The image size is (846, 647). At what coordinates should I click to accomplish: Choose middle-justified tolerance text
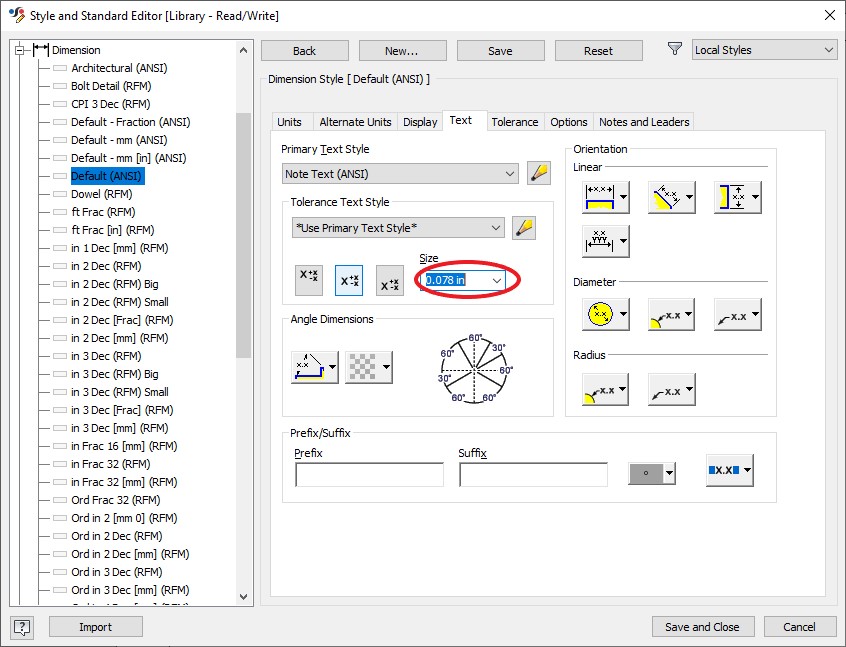pos(349,280)
